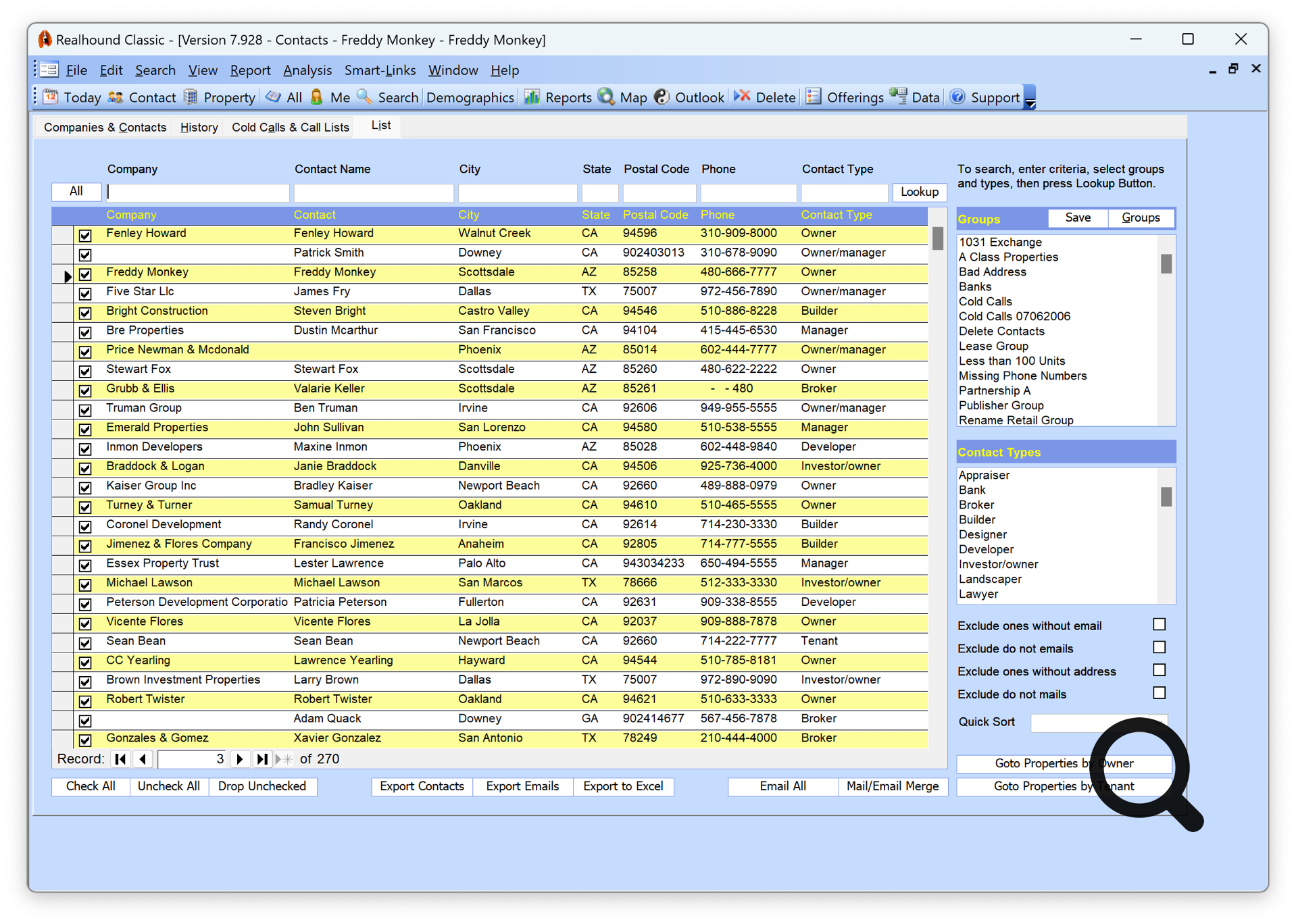
Task: Select Broker in Contact Types list
Action: coord(976,505)
